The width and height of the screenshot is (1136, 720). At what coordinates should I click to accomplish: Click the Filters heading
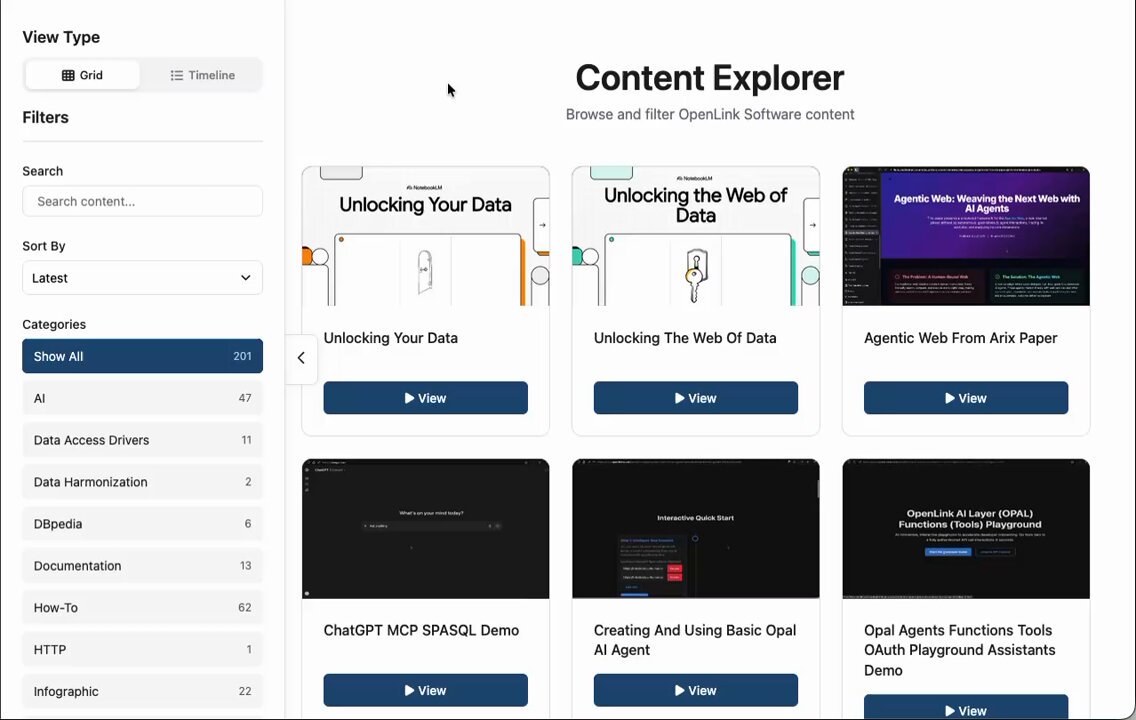[46, 117]
